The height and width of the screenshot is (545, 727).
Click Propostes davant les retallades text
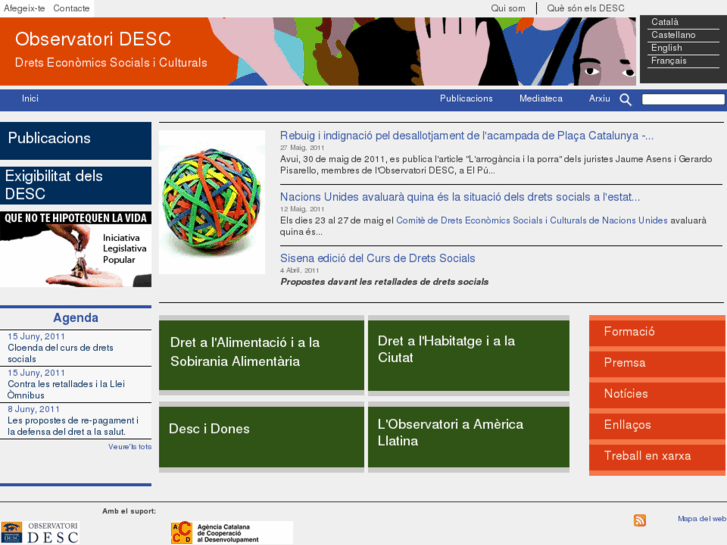[x=384, y=282]
